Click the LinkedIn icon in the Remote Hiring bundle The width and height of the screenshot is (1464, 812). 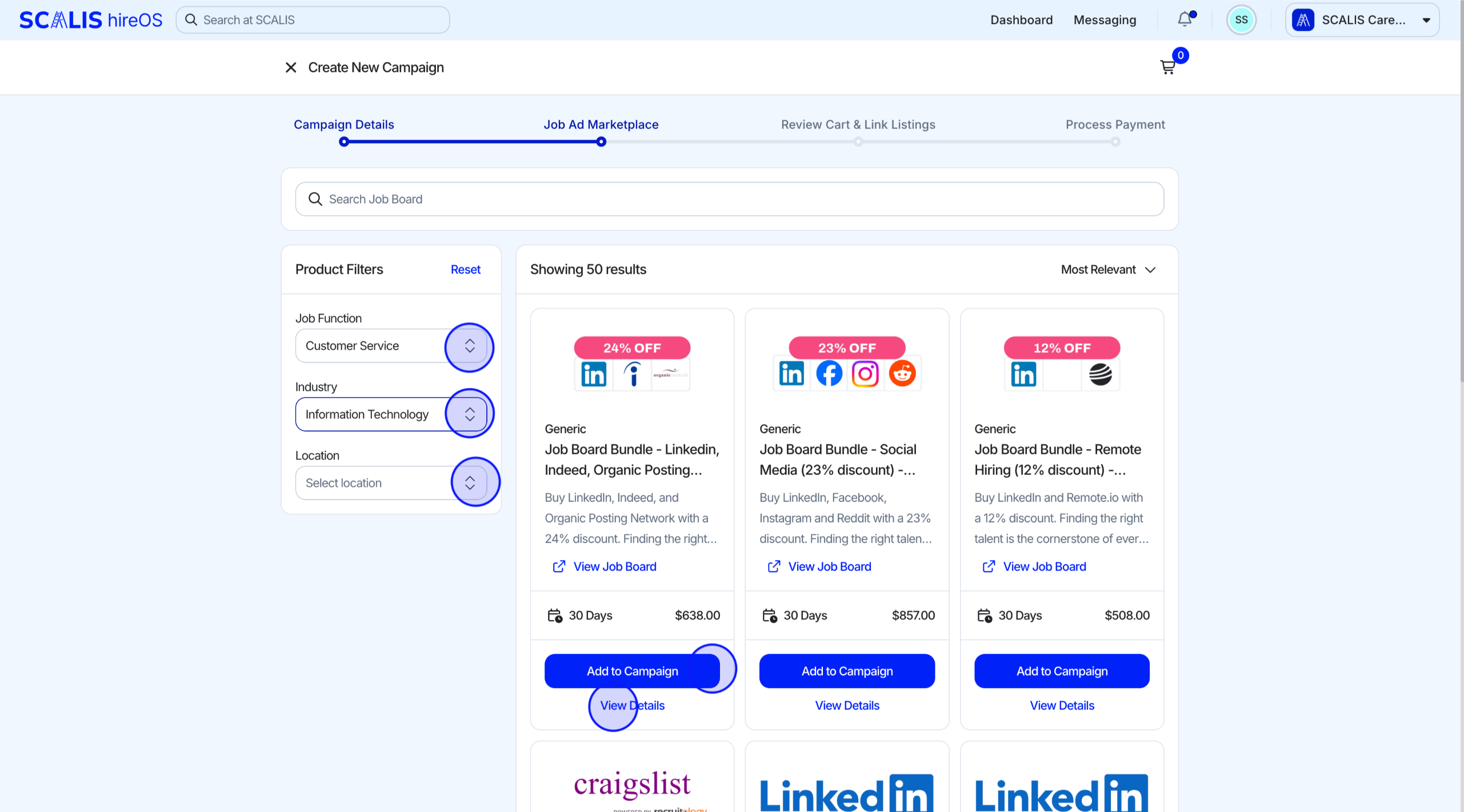click(1023, 374)
